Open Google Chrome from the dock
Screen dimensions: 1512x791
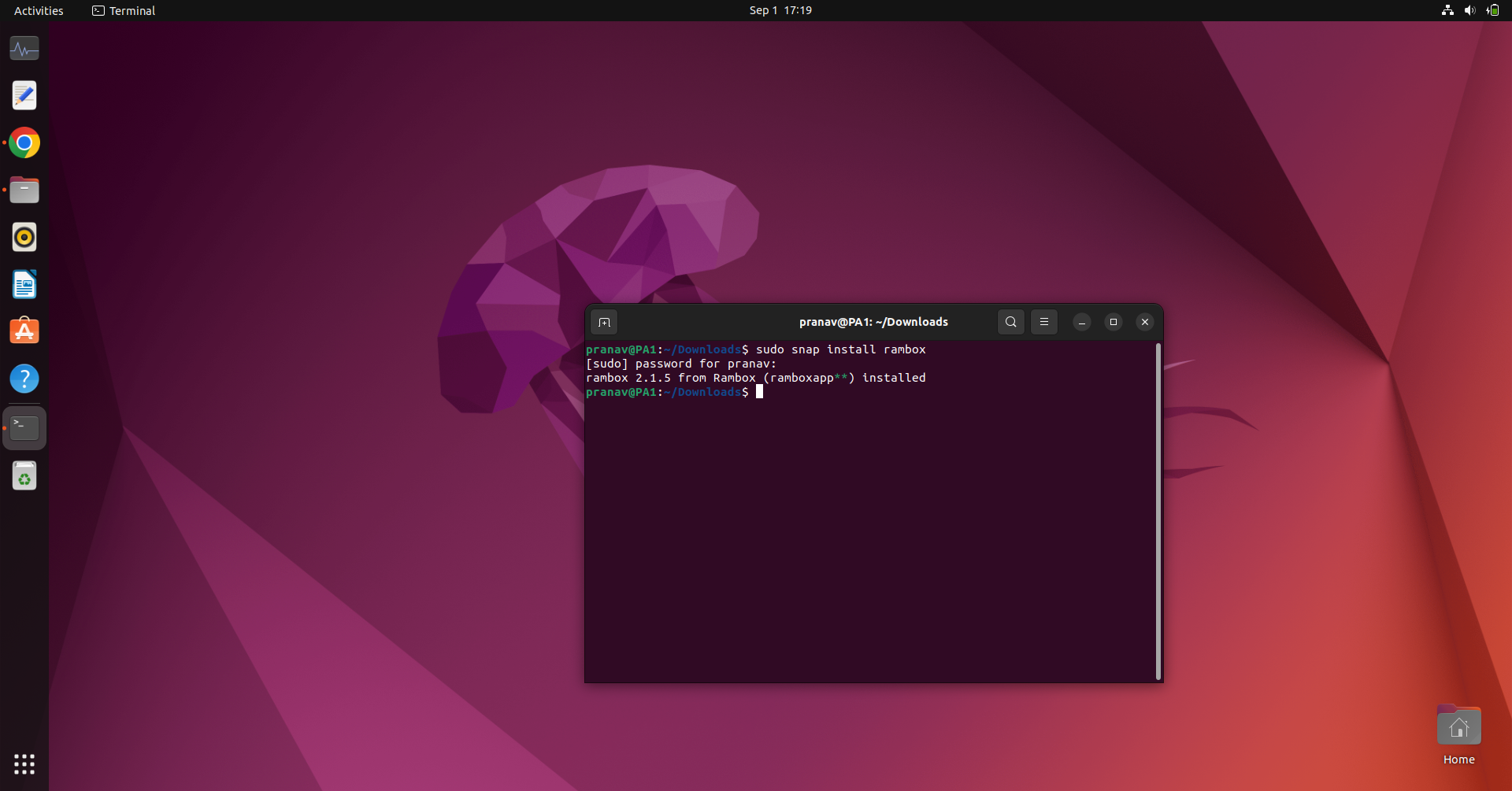coord(24,142)
